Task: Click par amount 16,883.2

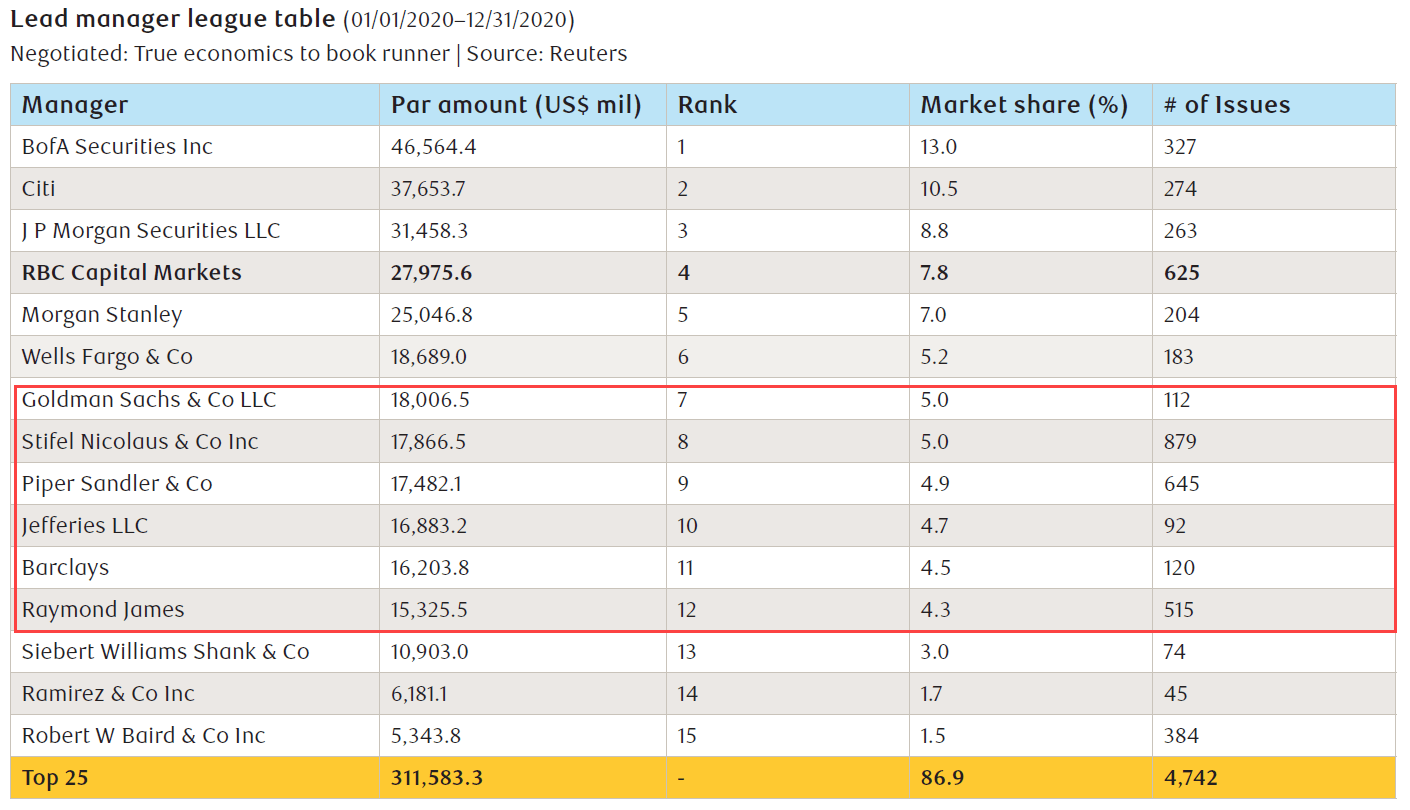Action: (x=430, y=526)
